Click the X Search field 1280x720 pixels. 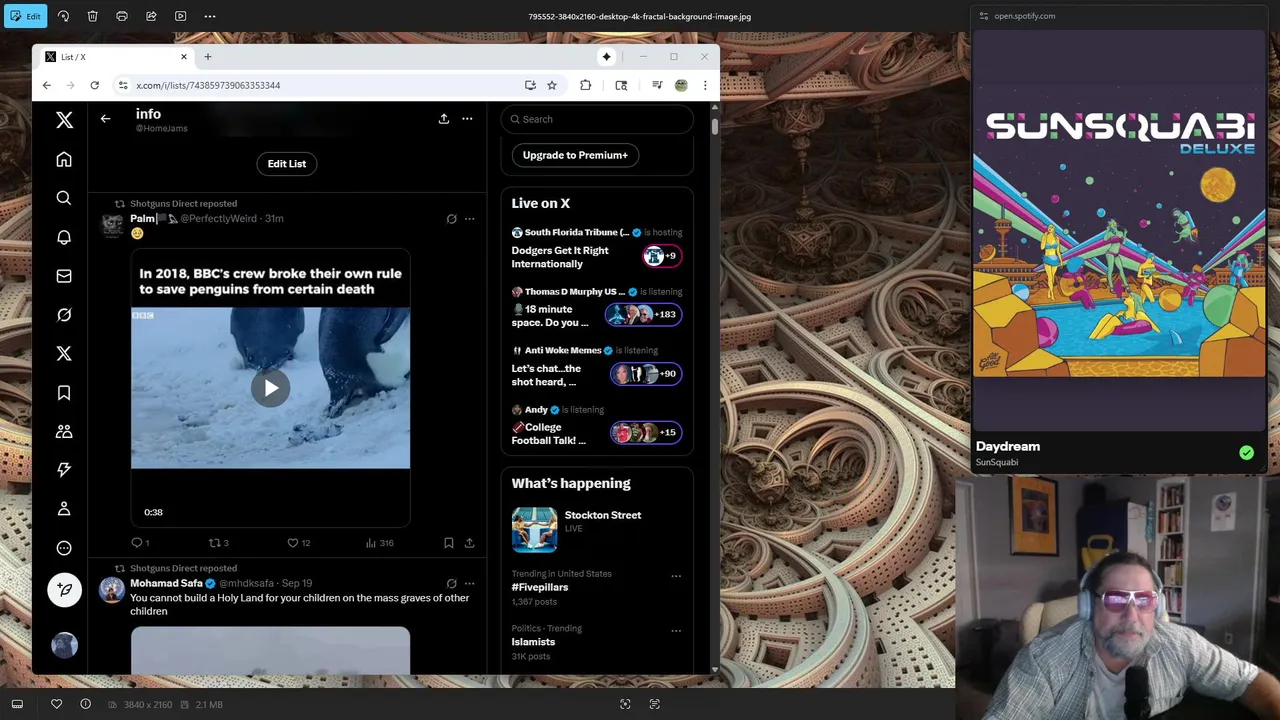[597, 119]
